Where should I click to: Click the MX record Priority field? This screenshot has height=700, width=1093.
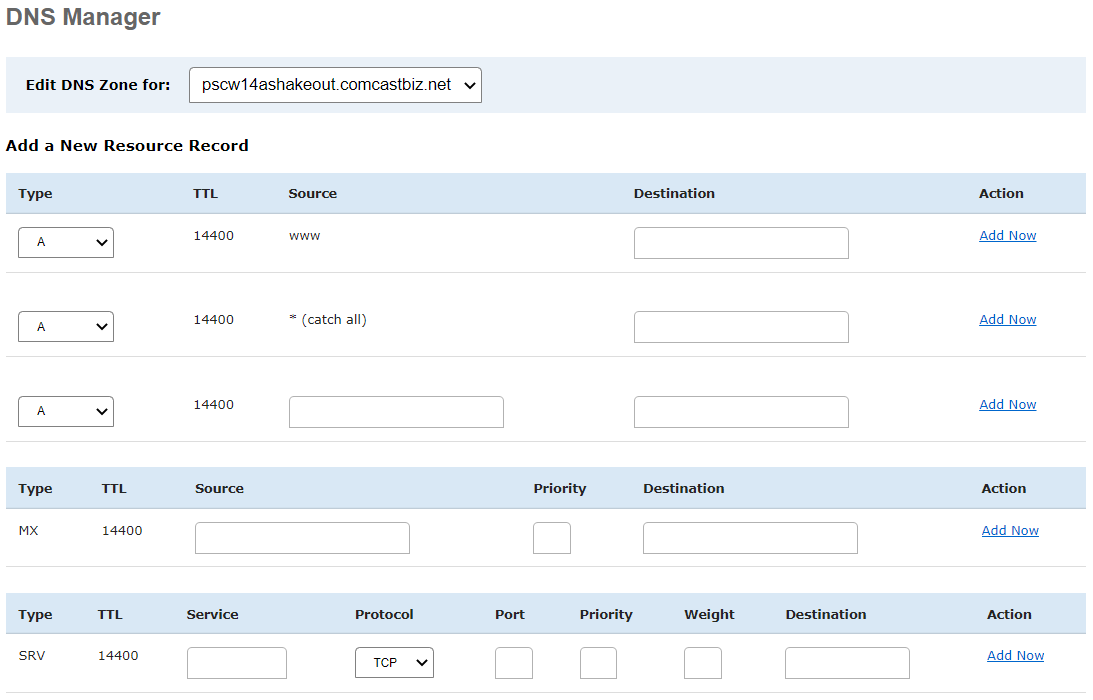click(x=551, y=537)
